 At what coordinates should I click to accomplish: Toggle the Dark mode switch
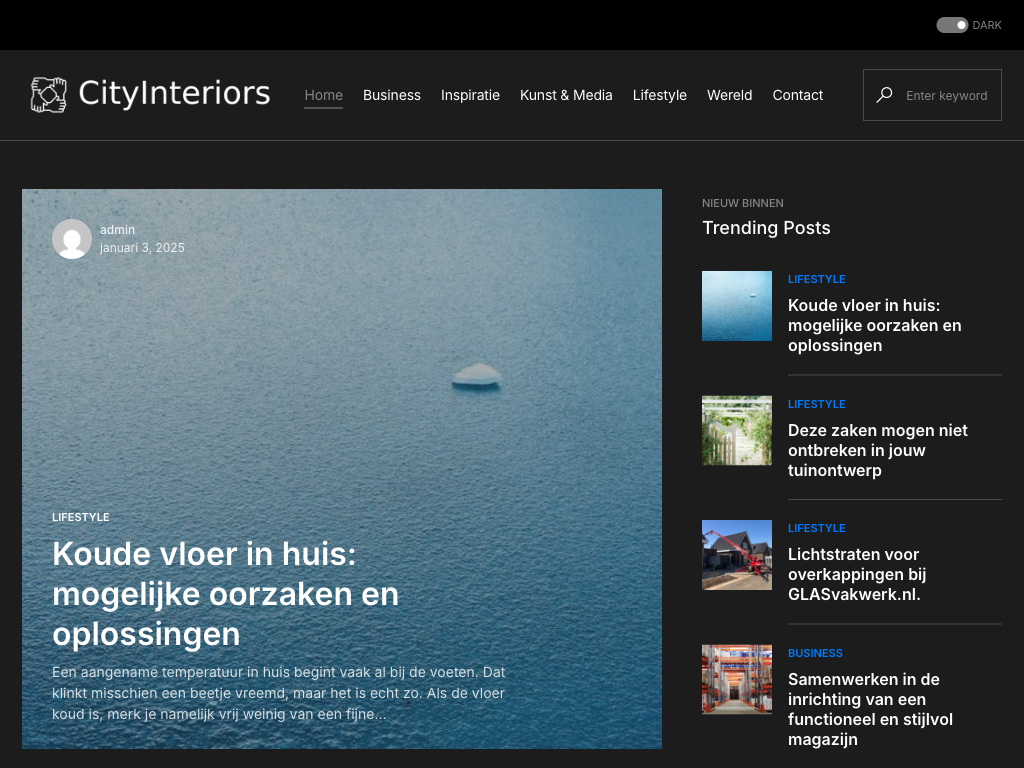pyautogui.click(x=952, y=25)
